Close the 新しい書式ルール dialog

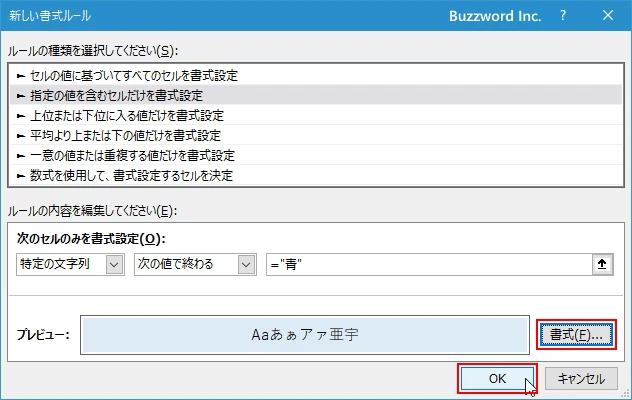pos(608,16)
